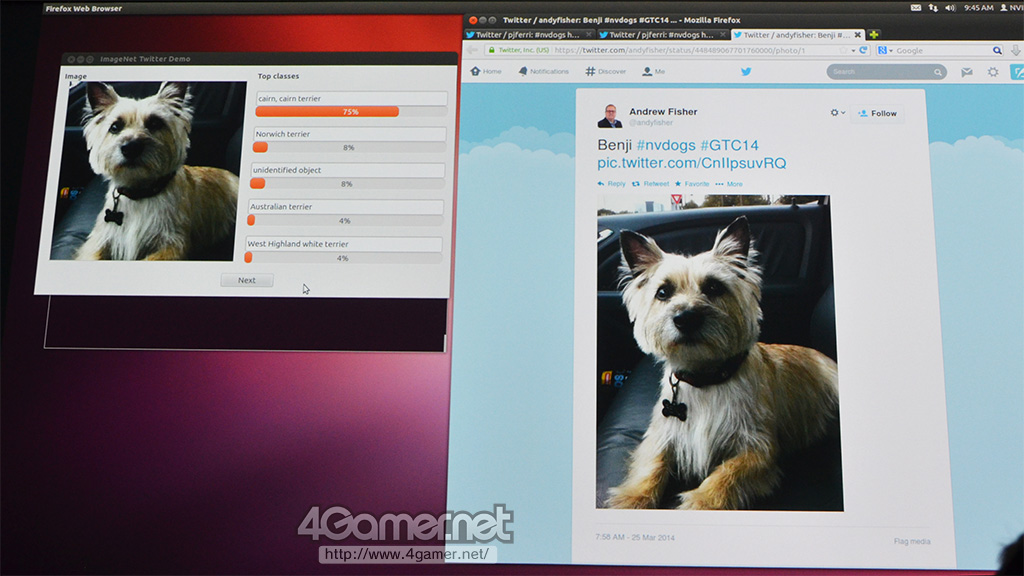Click Andrew Fisher's avatar photo

(x=610, y=116)
